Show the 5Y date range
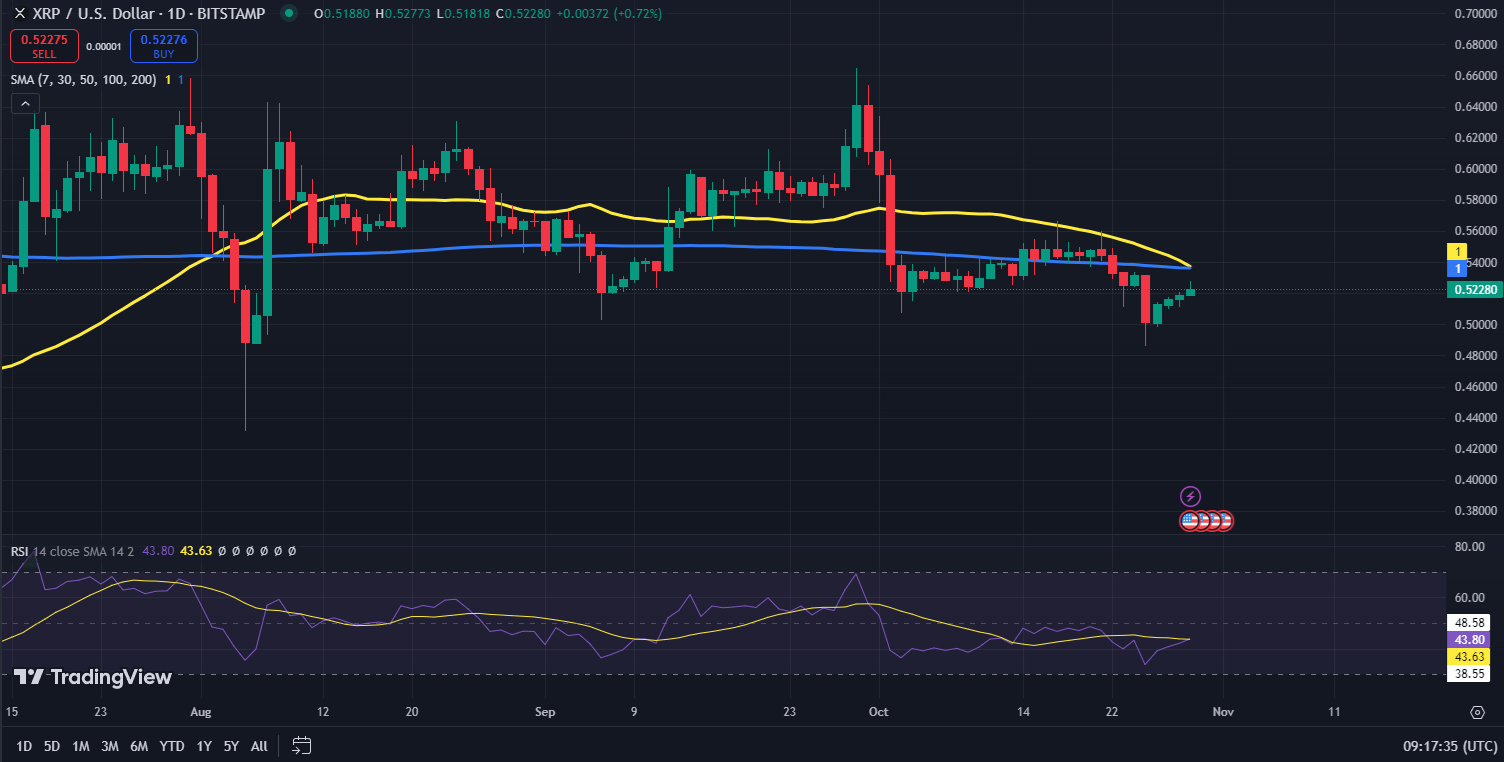This screenshot has height=762, width=1504. click(x=231, y=745)
